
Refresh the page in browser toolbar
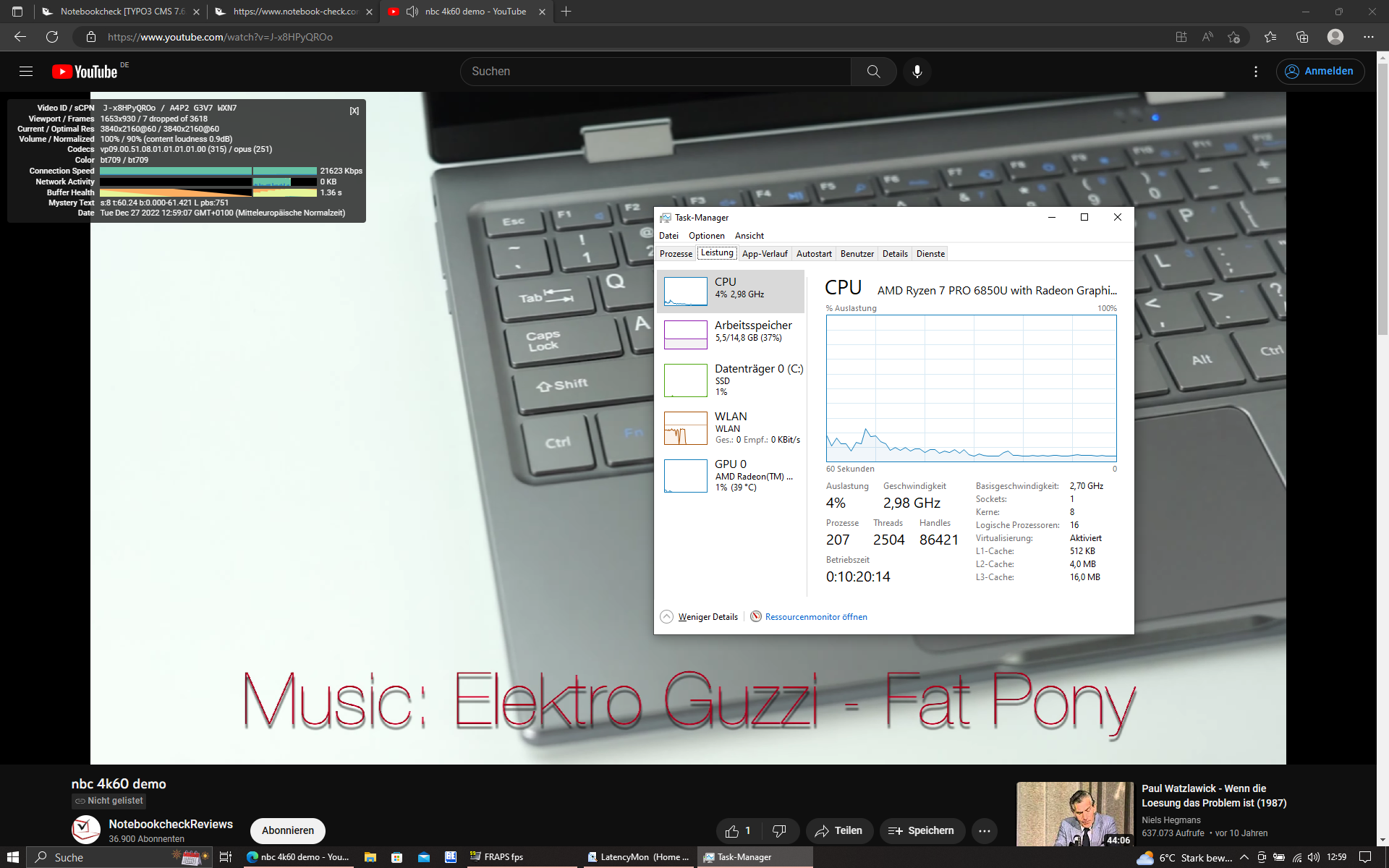[x=52, y=37]
